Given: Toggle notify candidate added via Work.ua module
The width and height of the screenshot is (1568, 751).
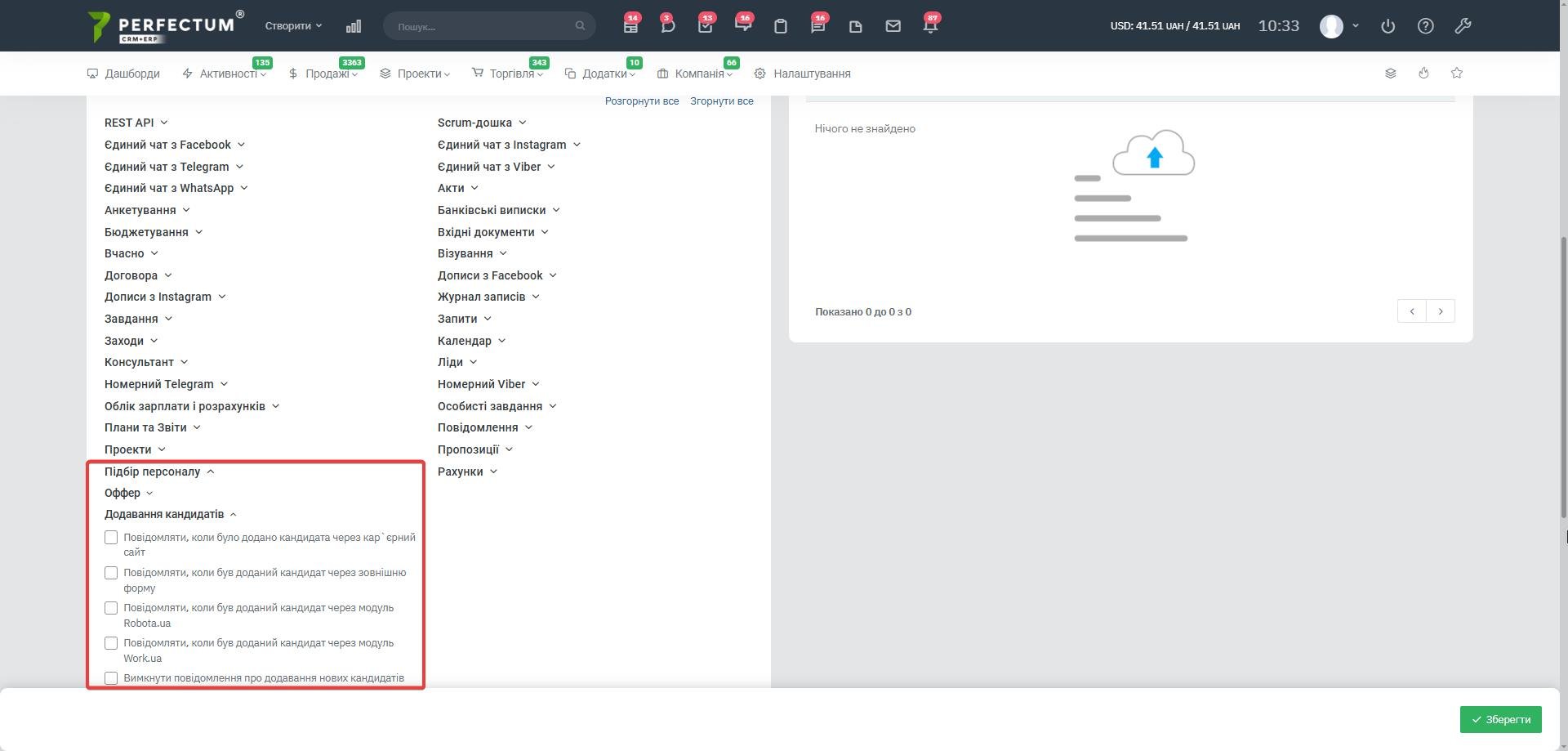Looking at the screenshot, I should 111,643.
